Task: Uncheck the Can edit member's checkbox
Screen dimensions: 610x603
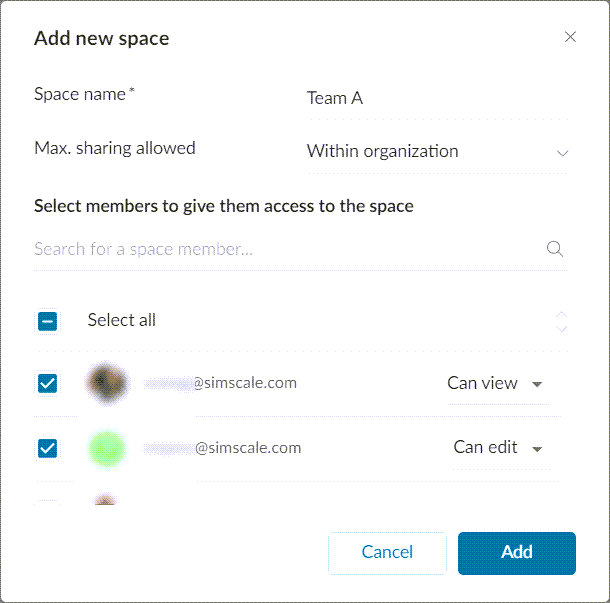Action: (47, 448)
